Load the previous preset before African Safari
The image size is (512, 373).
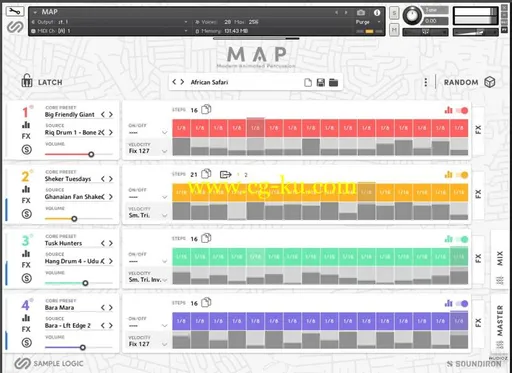[174, 82]
